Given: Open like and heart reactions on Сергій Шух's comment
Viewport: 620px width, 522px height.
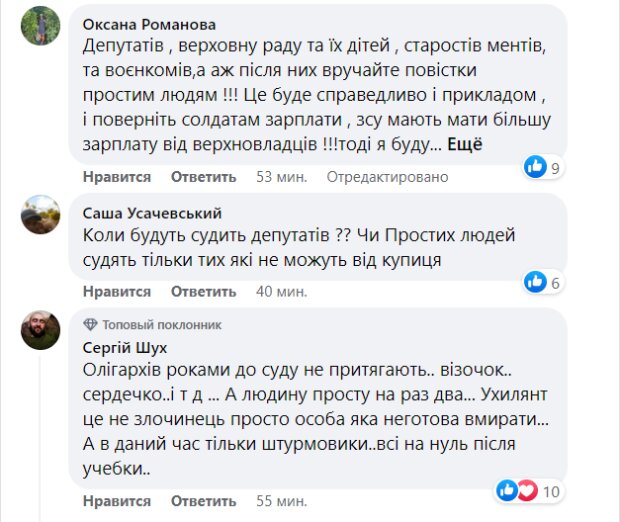Looking at the screenshot, I should click(517, 490).
